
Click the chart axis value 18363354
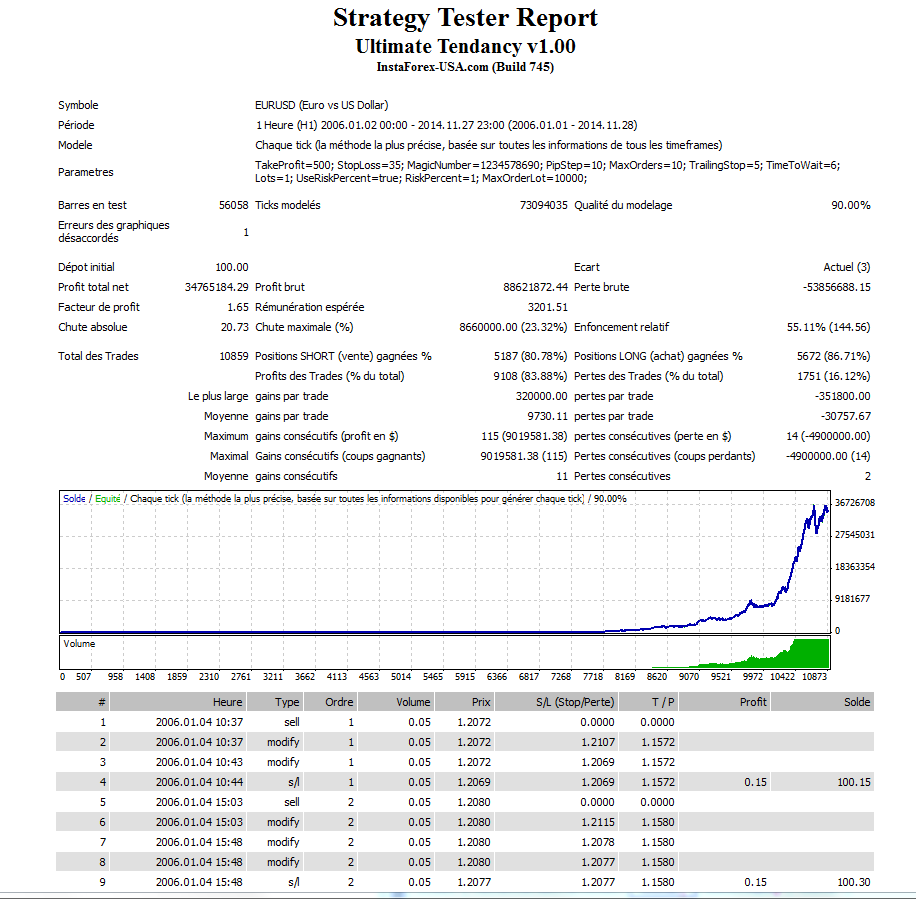[x=855, y=567]
